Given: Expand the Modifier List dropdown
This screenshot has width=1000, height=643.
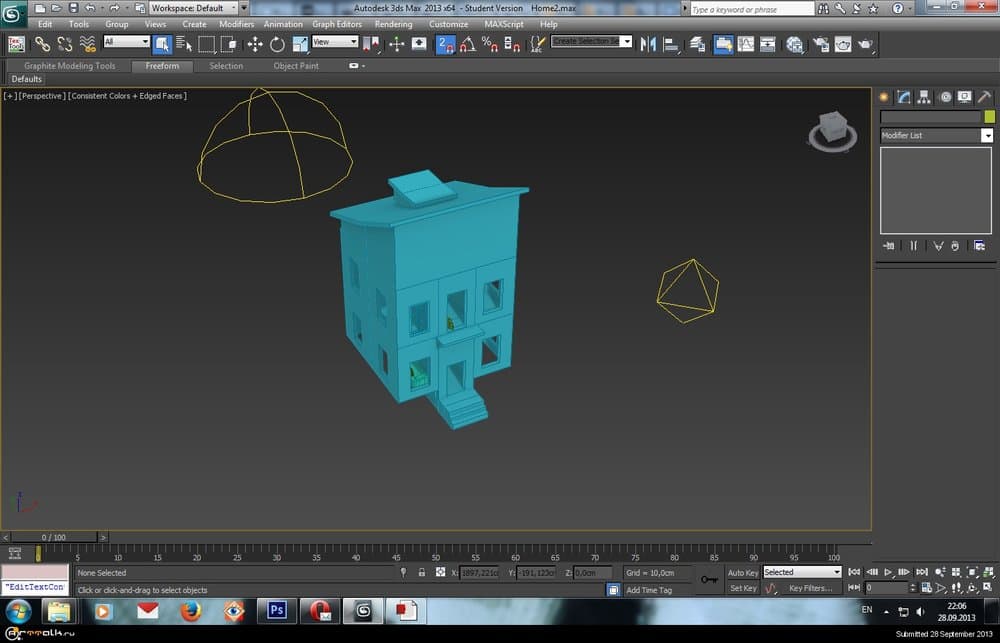Looking at the screenshot, I should [x=987, y=135].
